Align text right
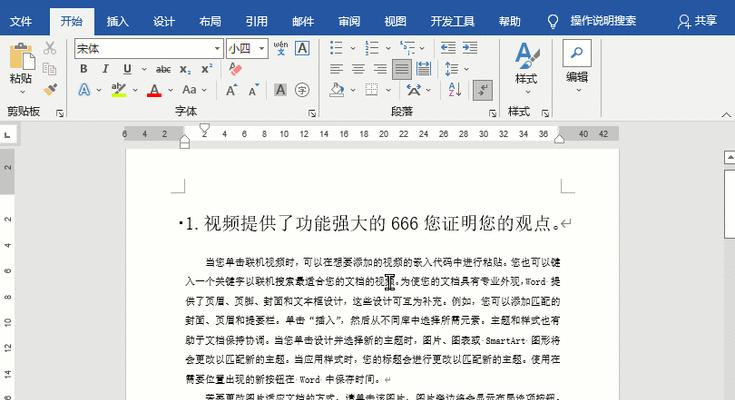 point(380,69)
